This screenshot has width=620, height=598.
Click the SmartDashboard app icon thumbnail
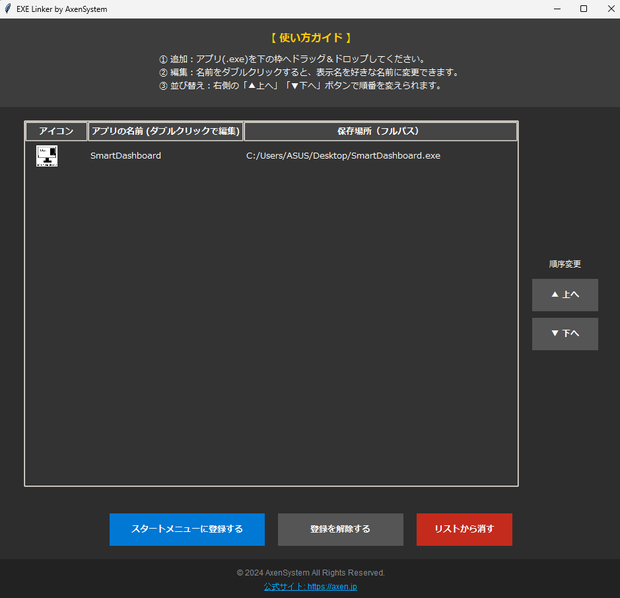(47, 156)
